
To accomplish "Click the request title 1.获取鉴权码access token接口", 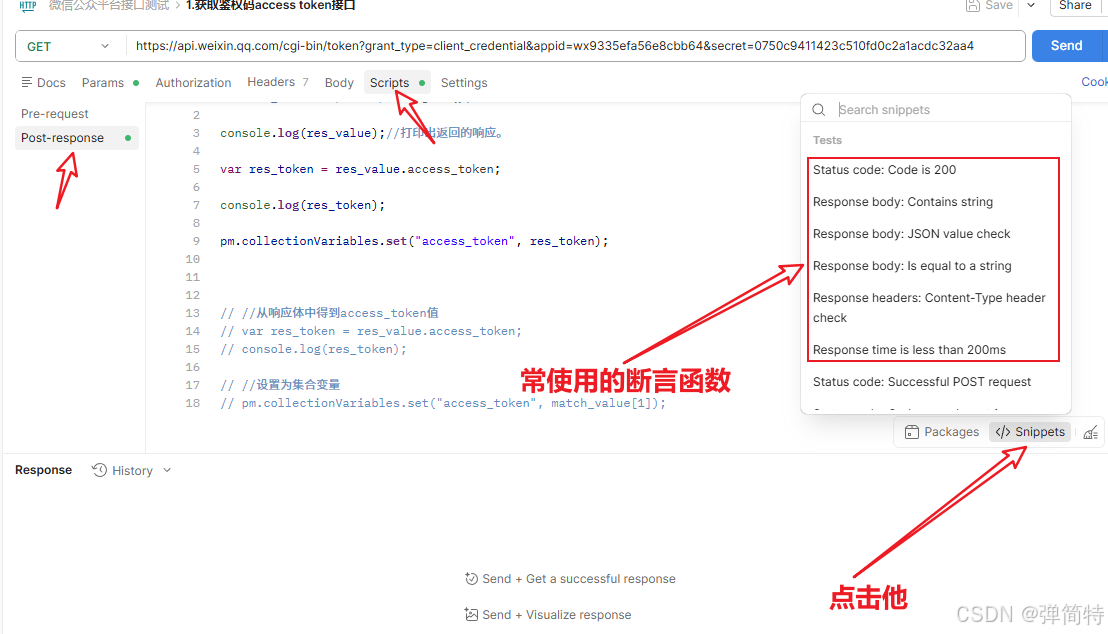I will (271, 6).
